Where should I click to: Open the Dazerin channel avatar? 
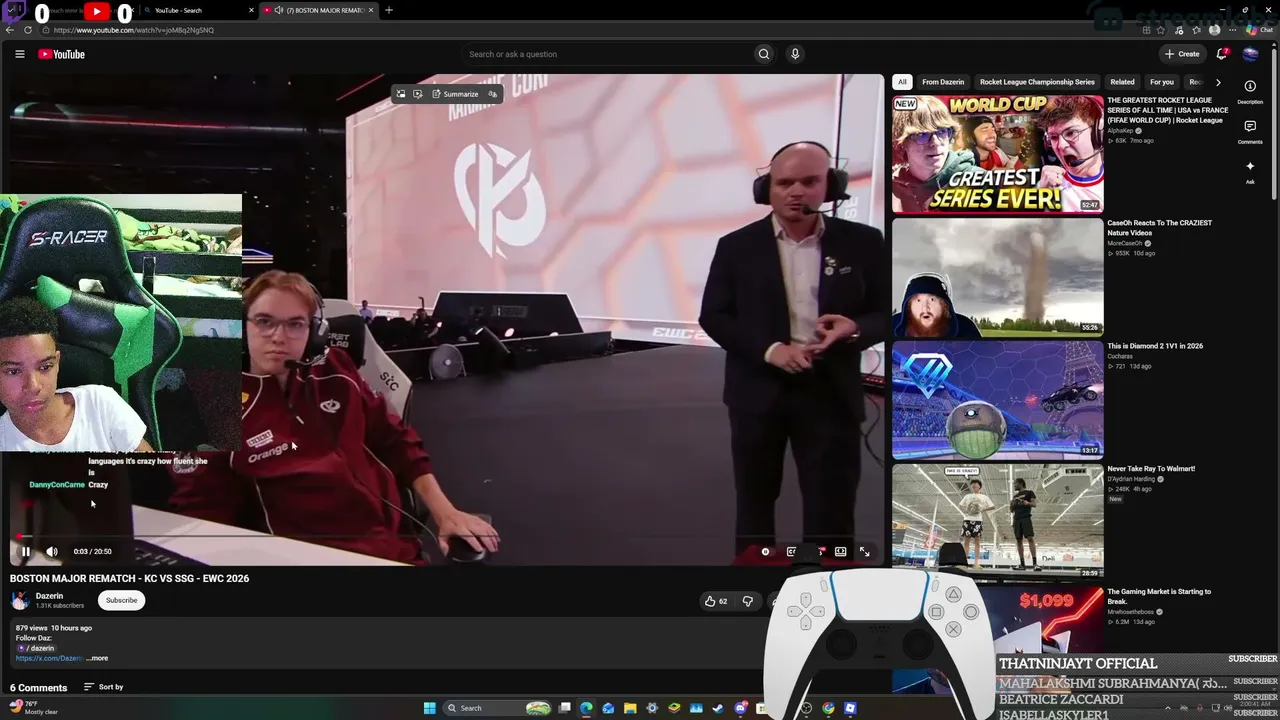click(20, 600)
